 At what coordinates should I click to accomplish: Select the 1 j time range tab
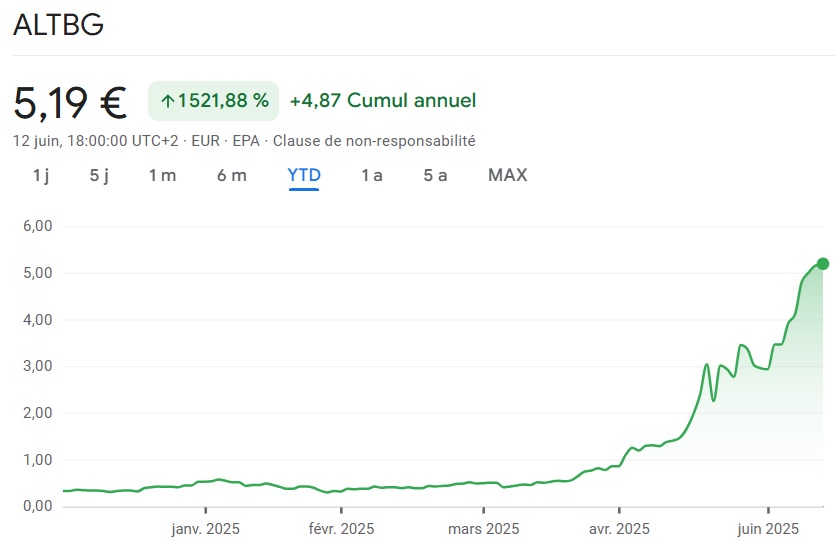41,175
